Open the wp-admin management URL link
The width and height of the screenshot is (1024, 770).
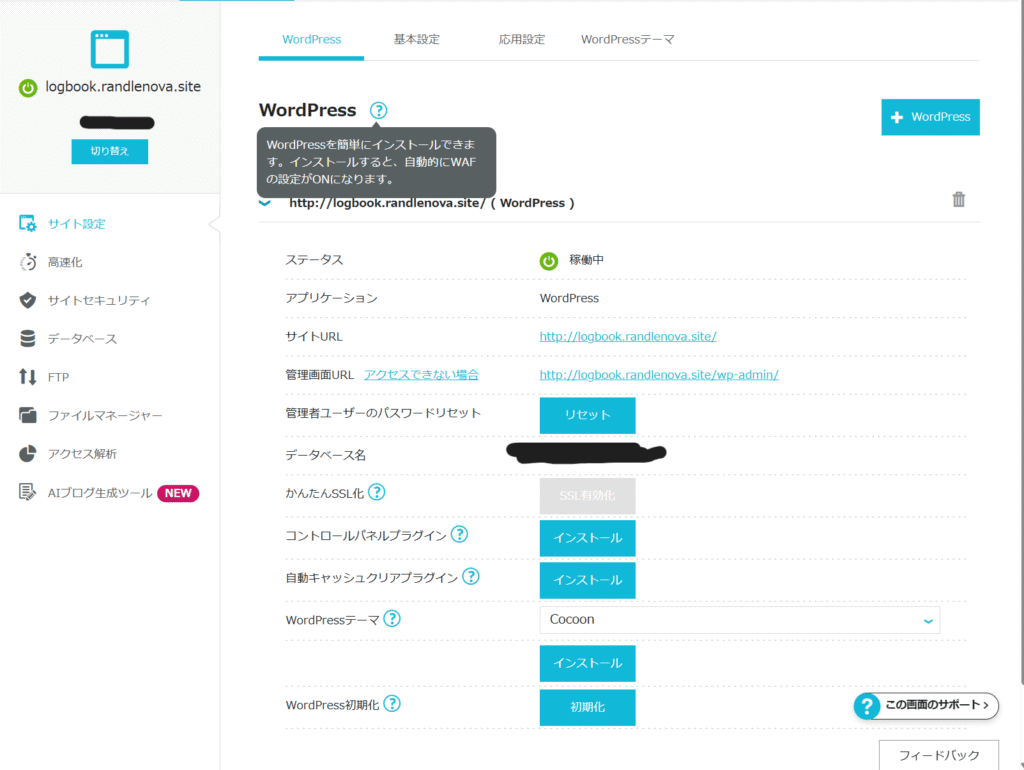[658, 375]
